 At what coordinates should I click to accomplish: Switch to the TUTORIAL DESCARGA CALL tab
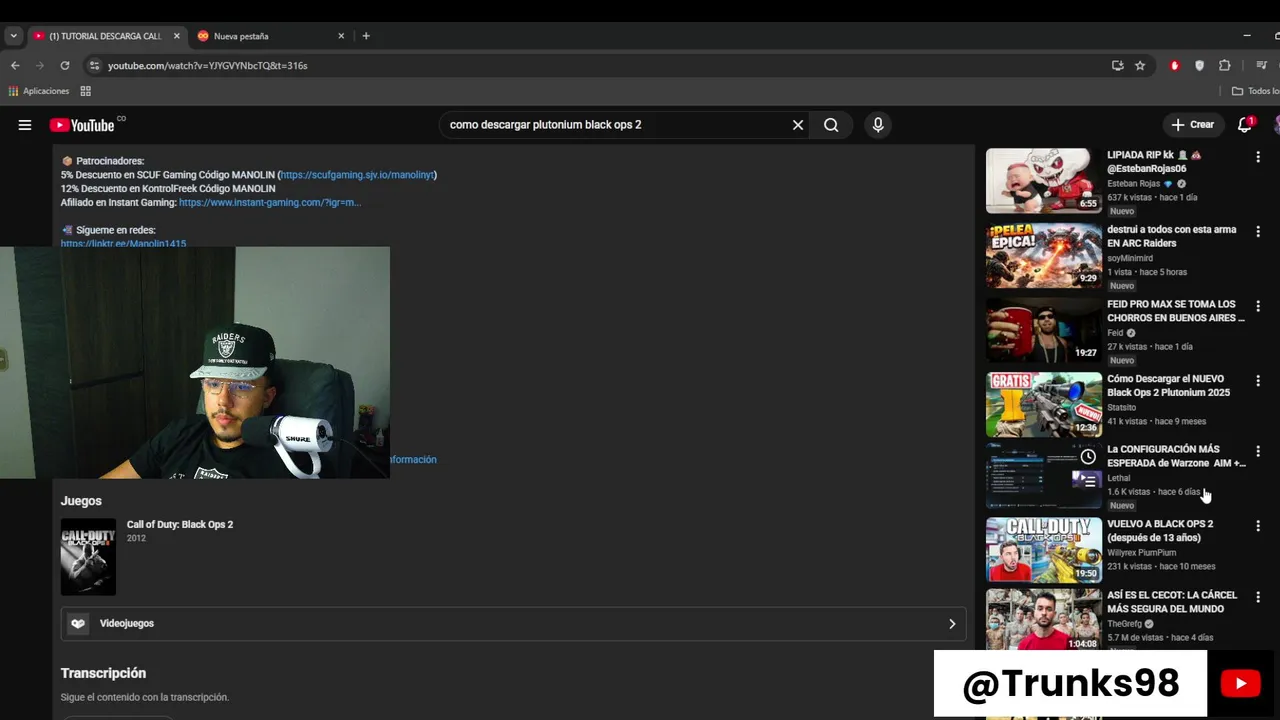click(x=106, y=36)
